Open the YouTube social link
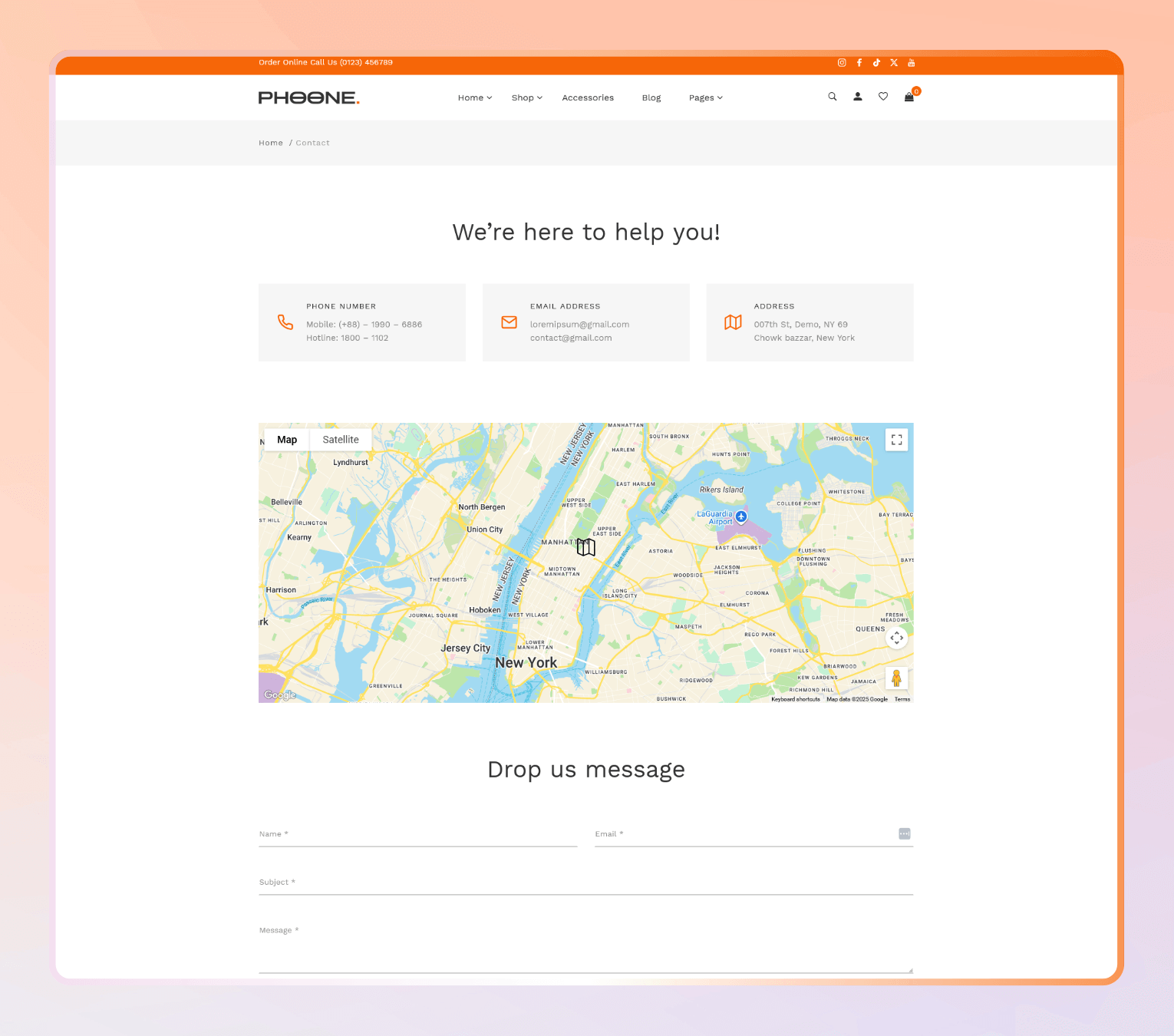Screen dimensions: 1174x1036 pos(912,63)
